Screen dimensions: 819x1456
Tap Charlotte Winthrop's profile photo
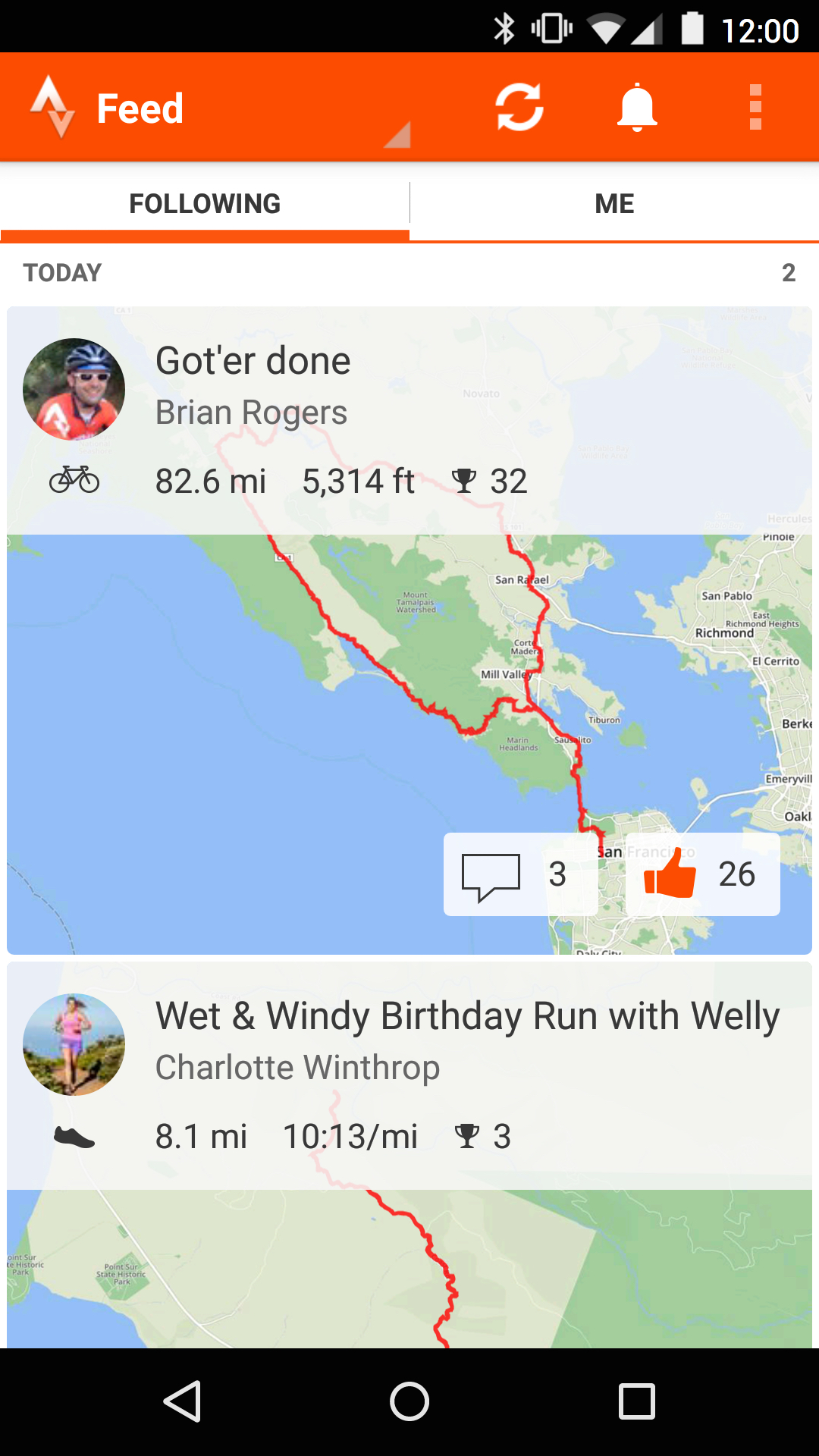tap(74, 1044)
